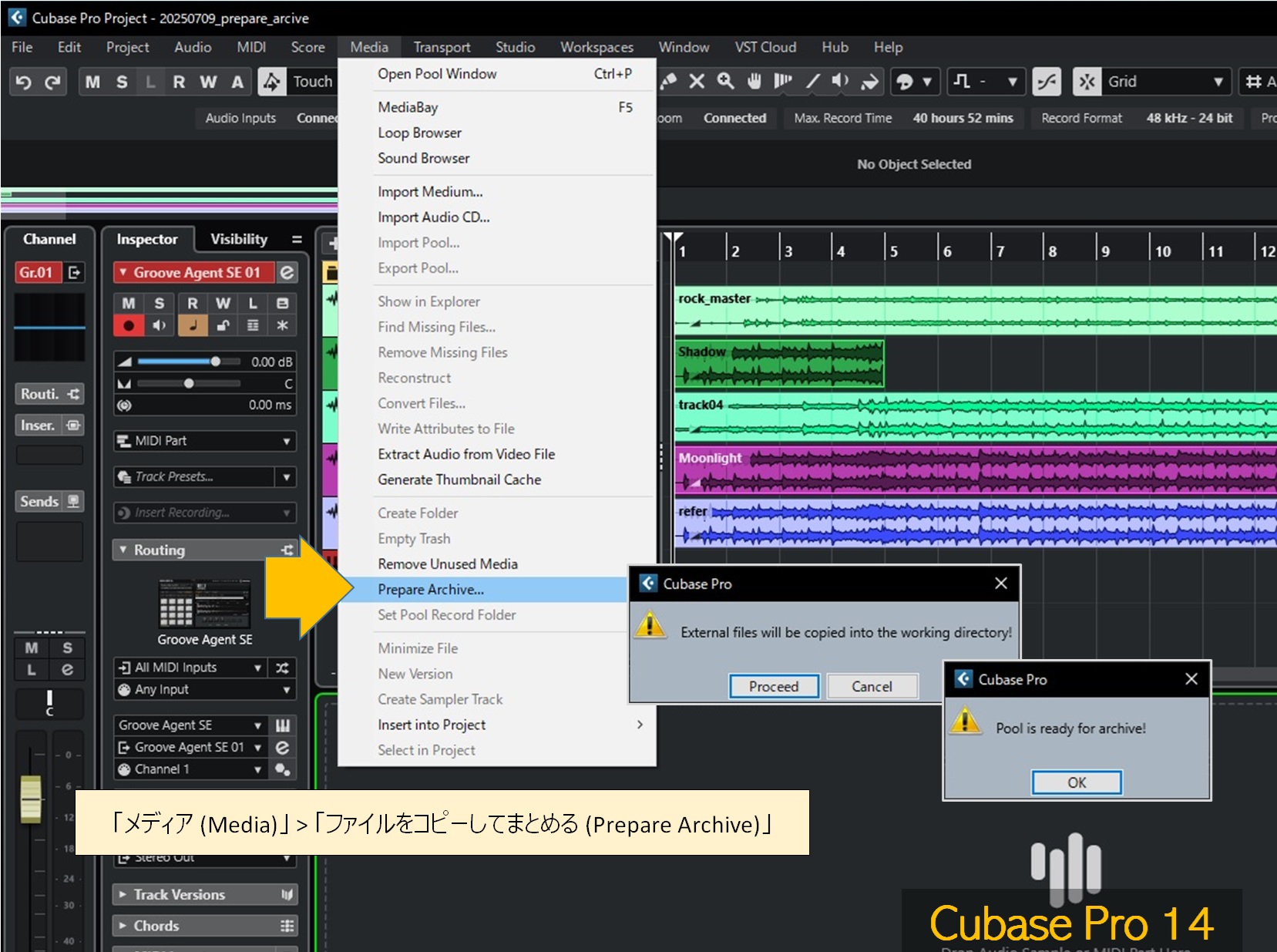Toggle global Solo S in toolbar
The height and width of the screenshot is (952, 1277).
(x=122, y=82)
